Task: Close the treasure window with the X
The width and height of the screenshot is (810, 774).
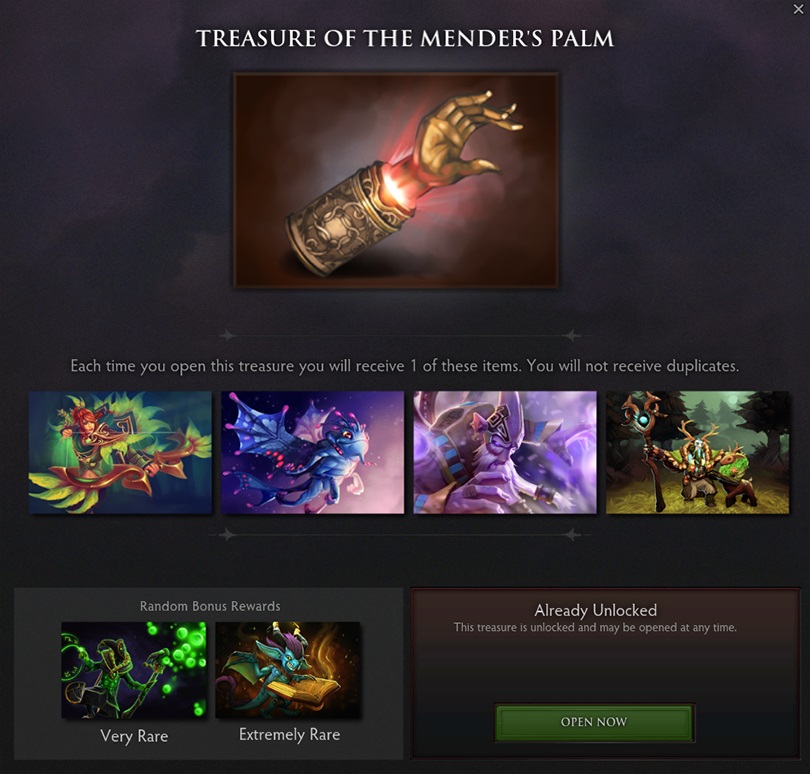Action: click(x=798, y=9)
